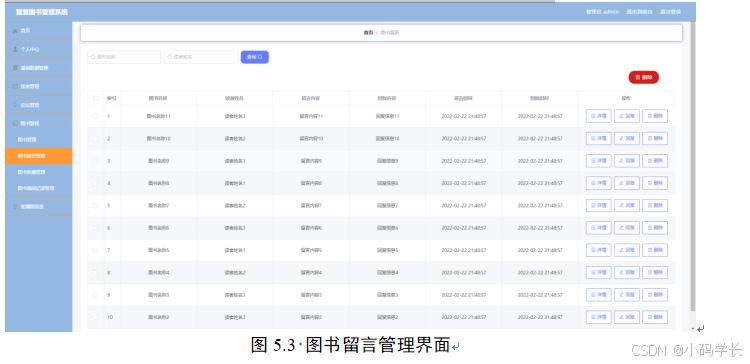Open the Home (首页) item in the sidebar
The height and width of the screenshot is (364, 750).
39,31
